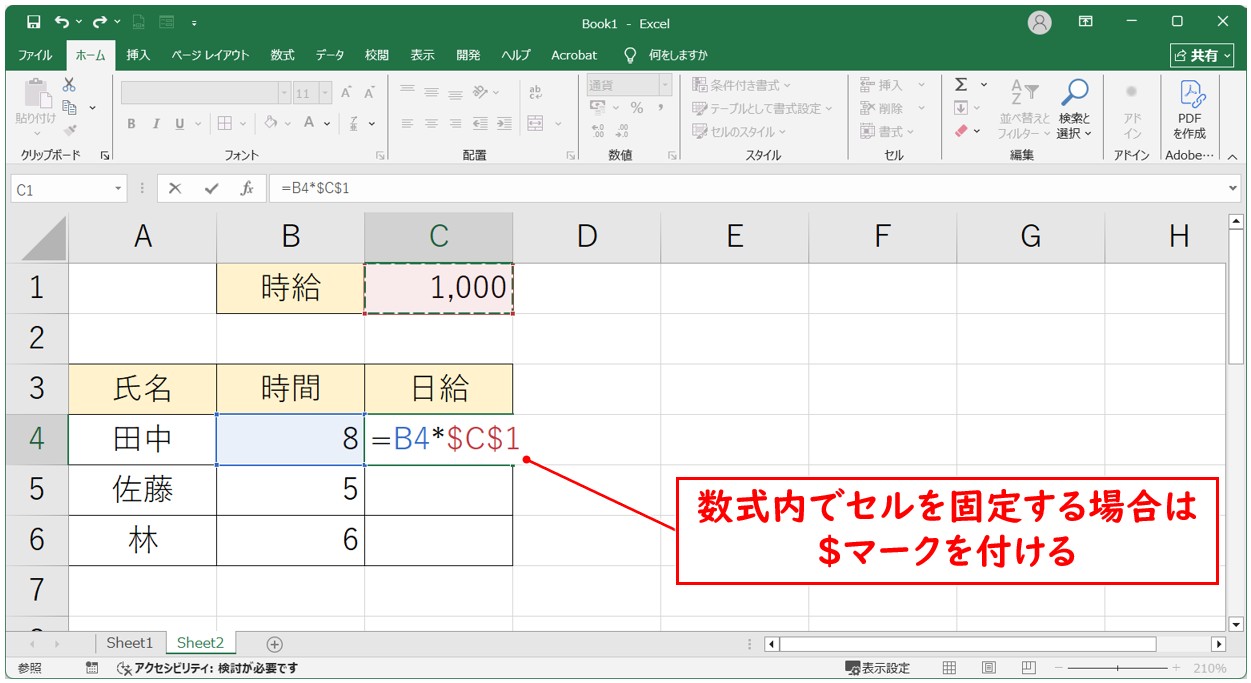Viewport: 1251px width, 683px height.
Task: Toggle Bold formatting
Action: tap(131, 123)
